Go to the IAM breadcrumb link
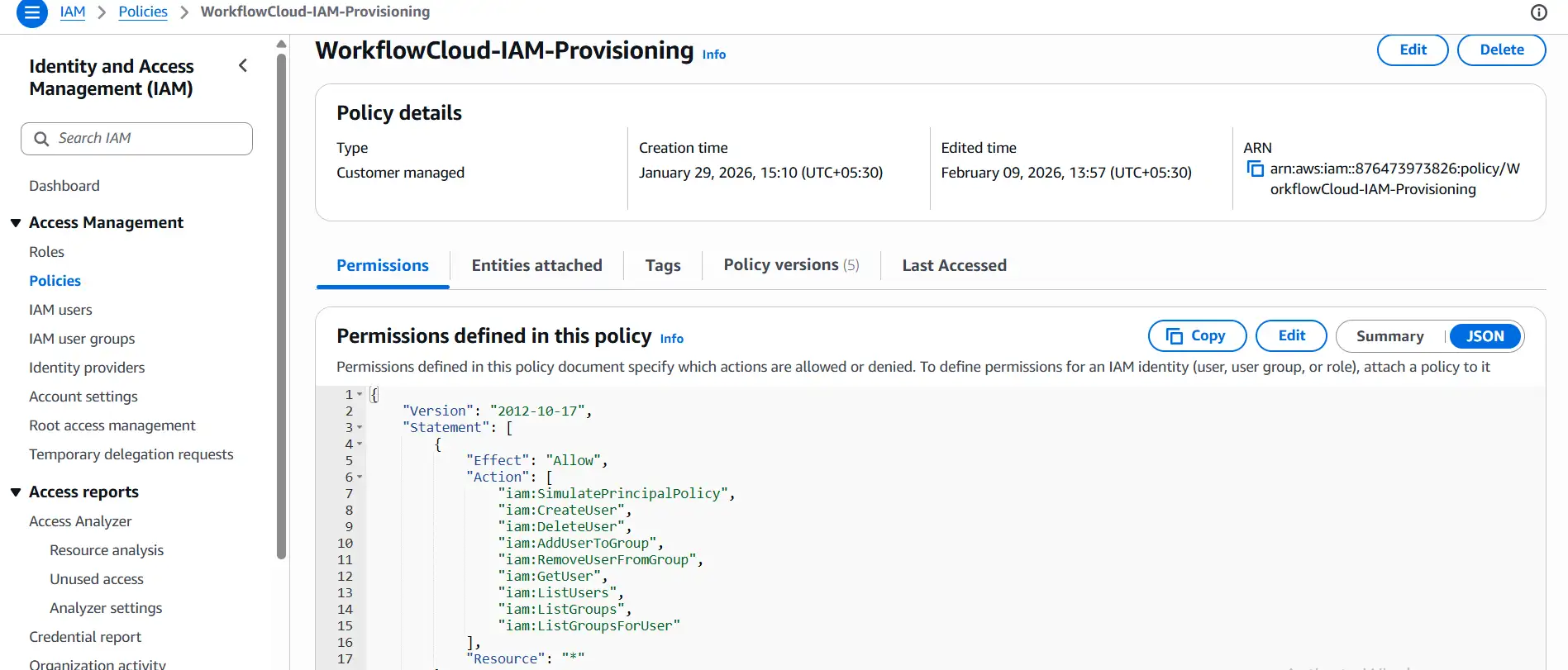Image resolution: width=1568 pixels, height=670 pixels. [x=73, y=12]
